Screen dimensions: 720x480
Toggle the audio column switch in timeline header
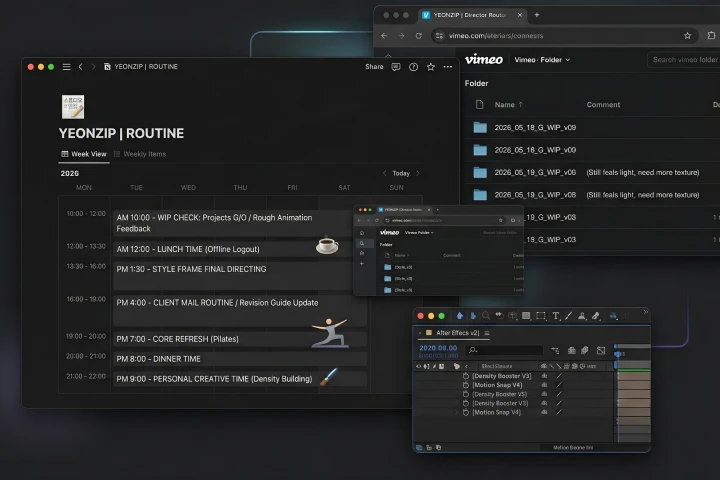click(426, 366)
